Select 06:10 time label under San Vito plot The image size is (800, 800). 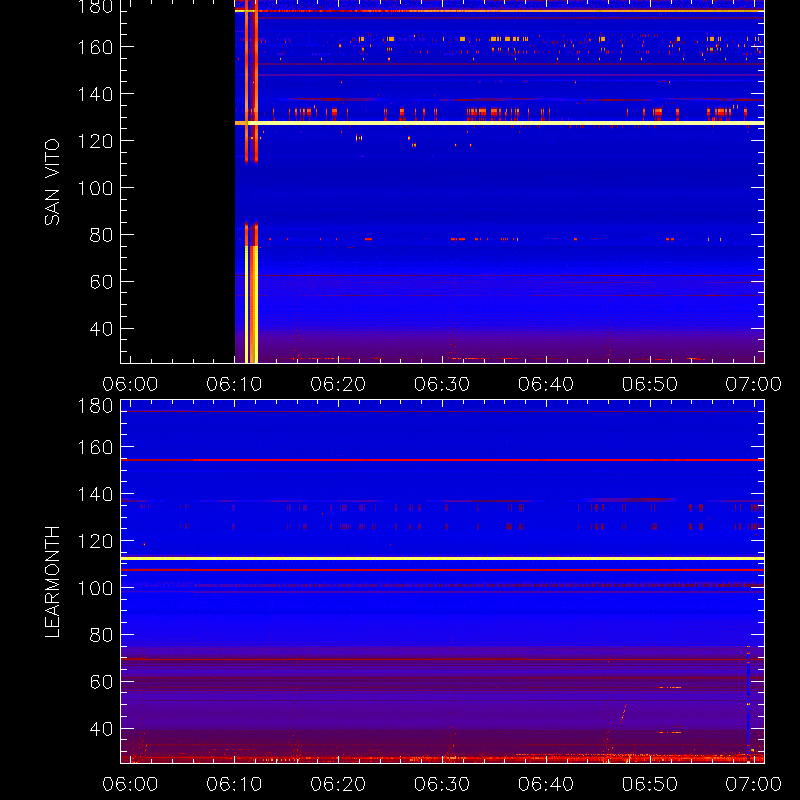tap(234, 384)
